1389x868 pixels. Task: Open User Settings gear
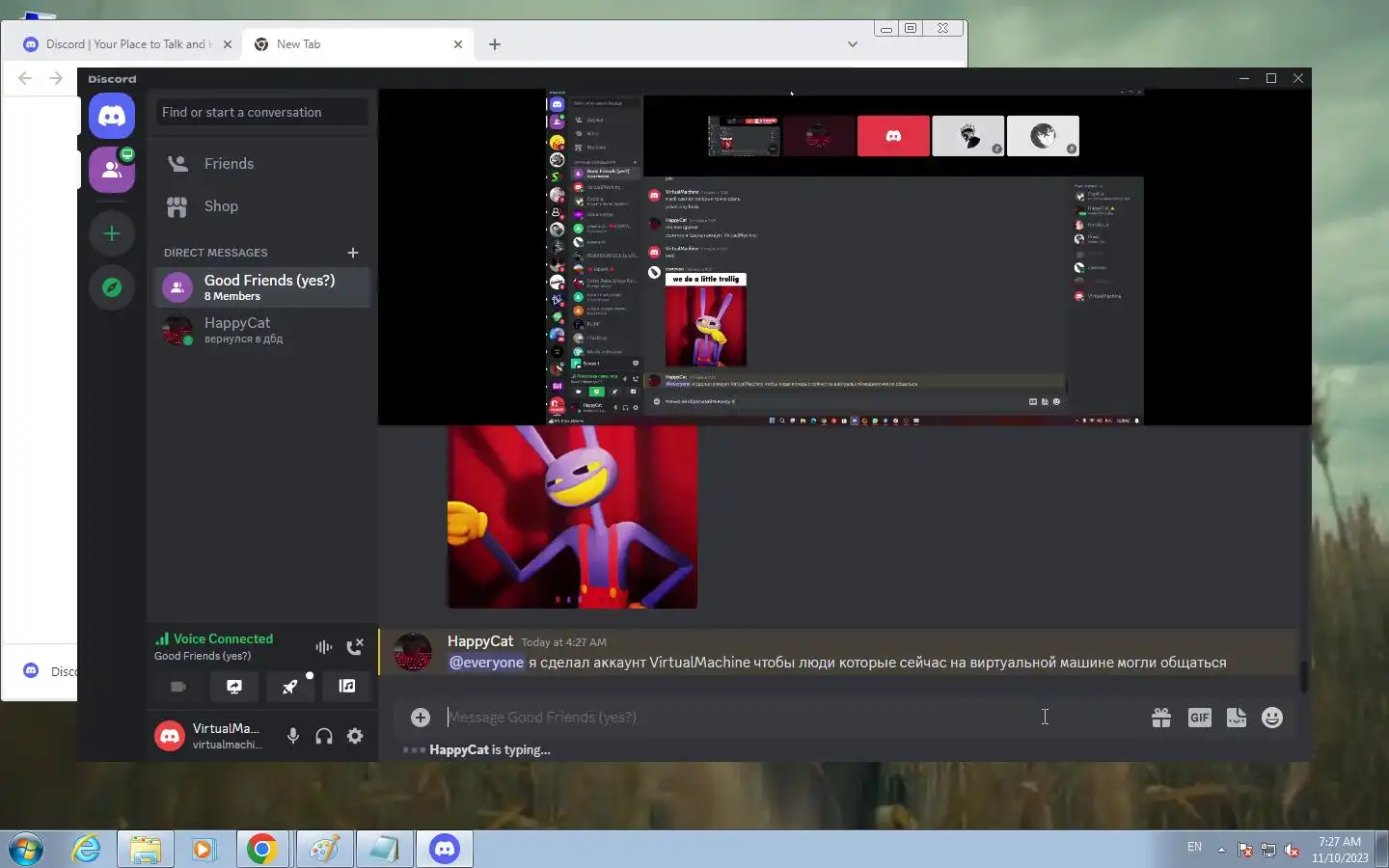tap(355, 736)
